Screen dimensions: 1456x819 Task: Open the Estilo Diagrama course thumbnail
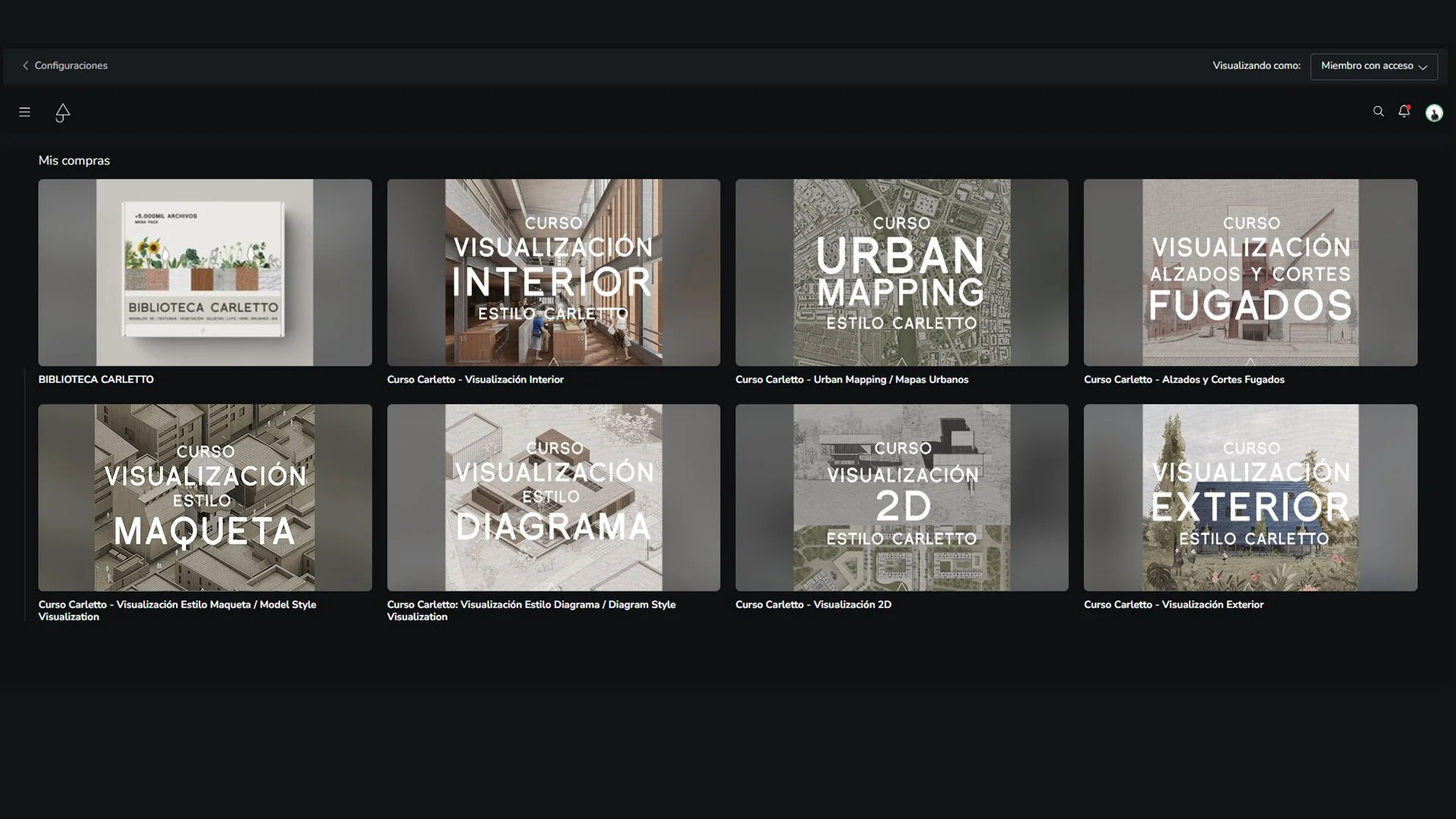[554, 497]
